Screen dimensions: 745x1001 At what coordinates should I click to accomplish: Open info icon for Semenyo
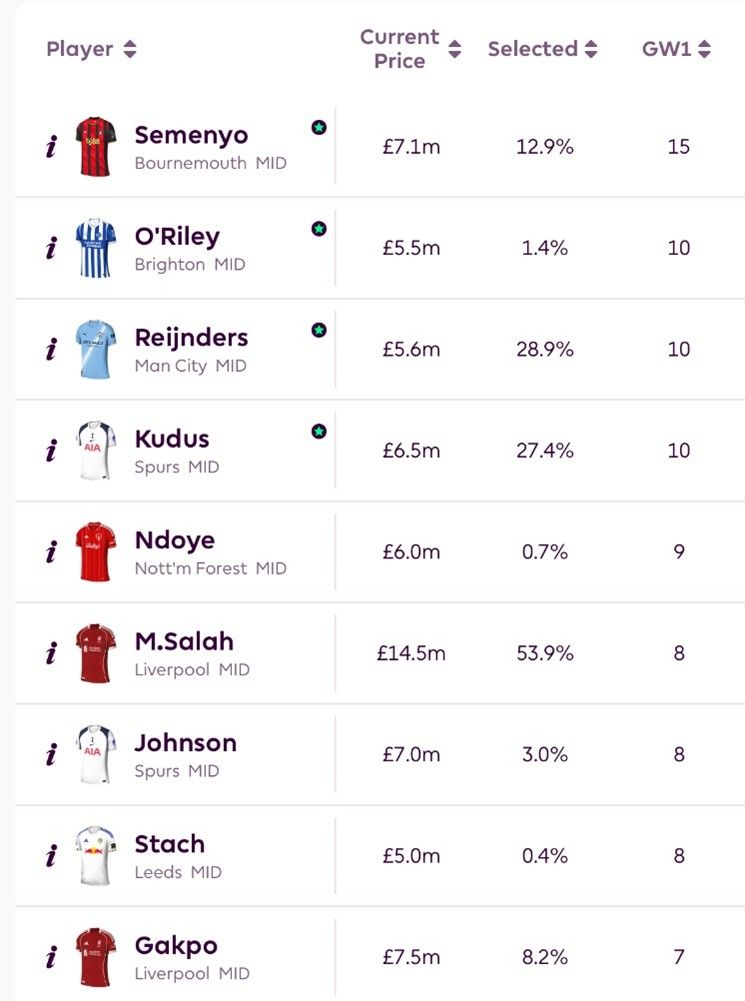[x=51, y=147]
